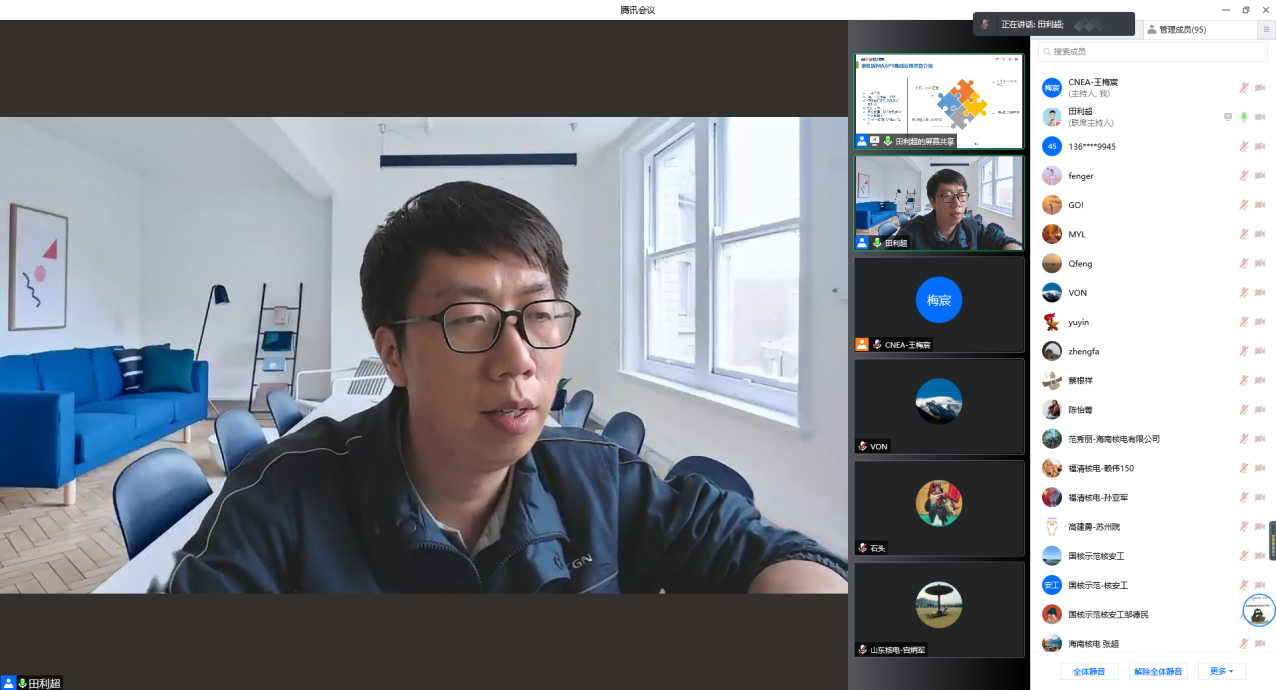Click the panel menu icon beside 管理成员
1276x690 pixels.
click(1266, 30)
